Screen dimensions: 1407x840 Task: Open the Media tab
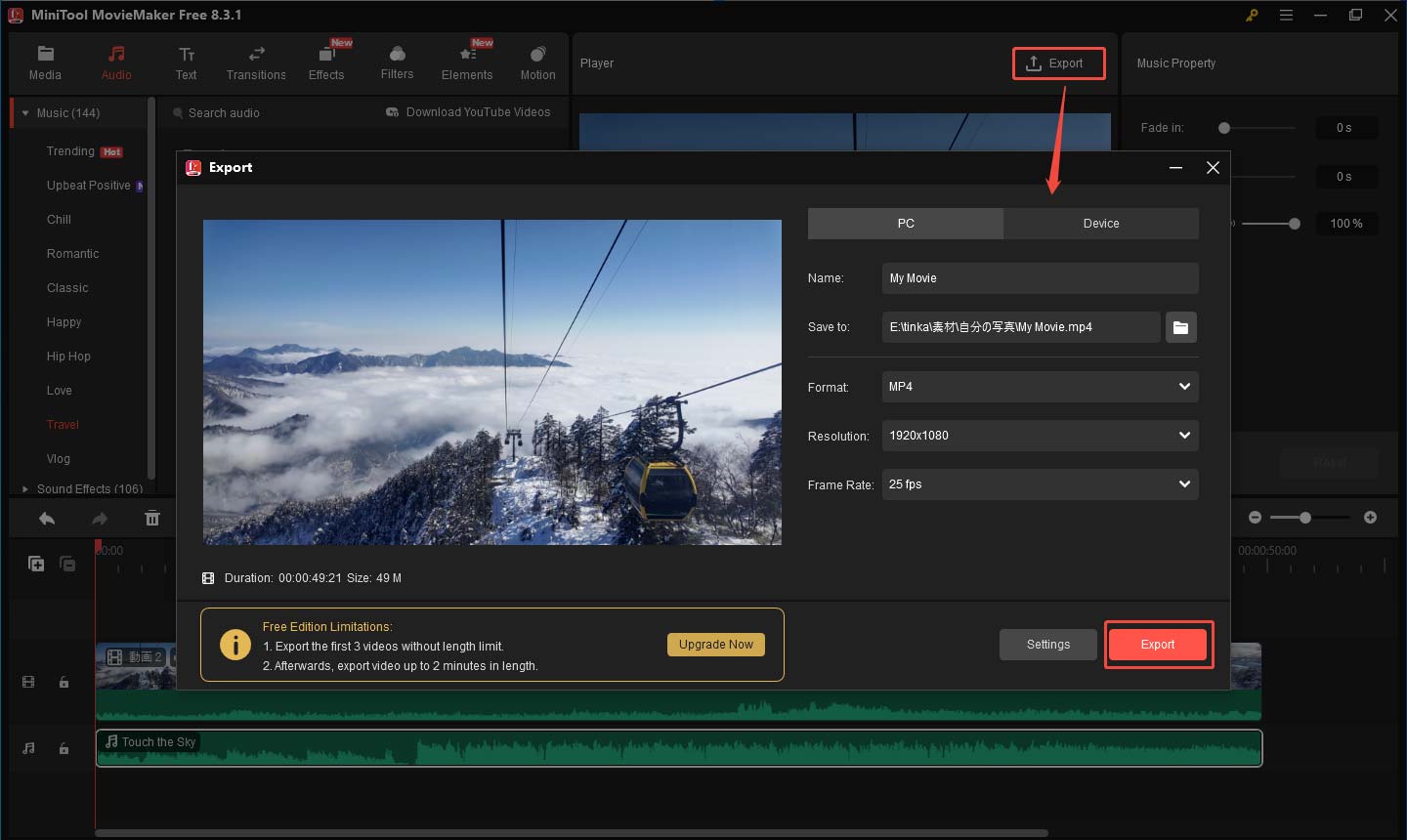45,63
